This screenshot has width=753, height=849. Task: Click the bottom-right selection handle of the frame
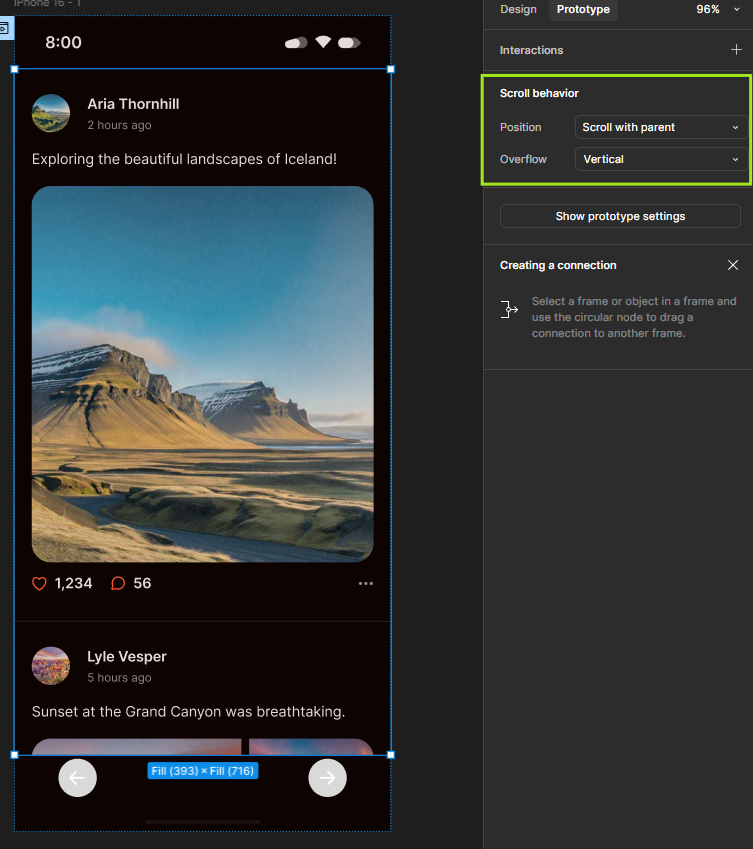tap(391, 755)
